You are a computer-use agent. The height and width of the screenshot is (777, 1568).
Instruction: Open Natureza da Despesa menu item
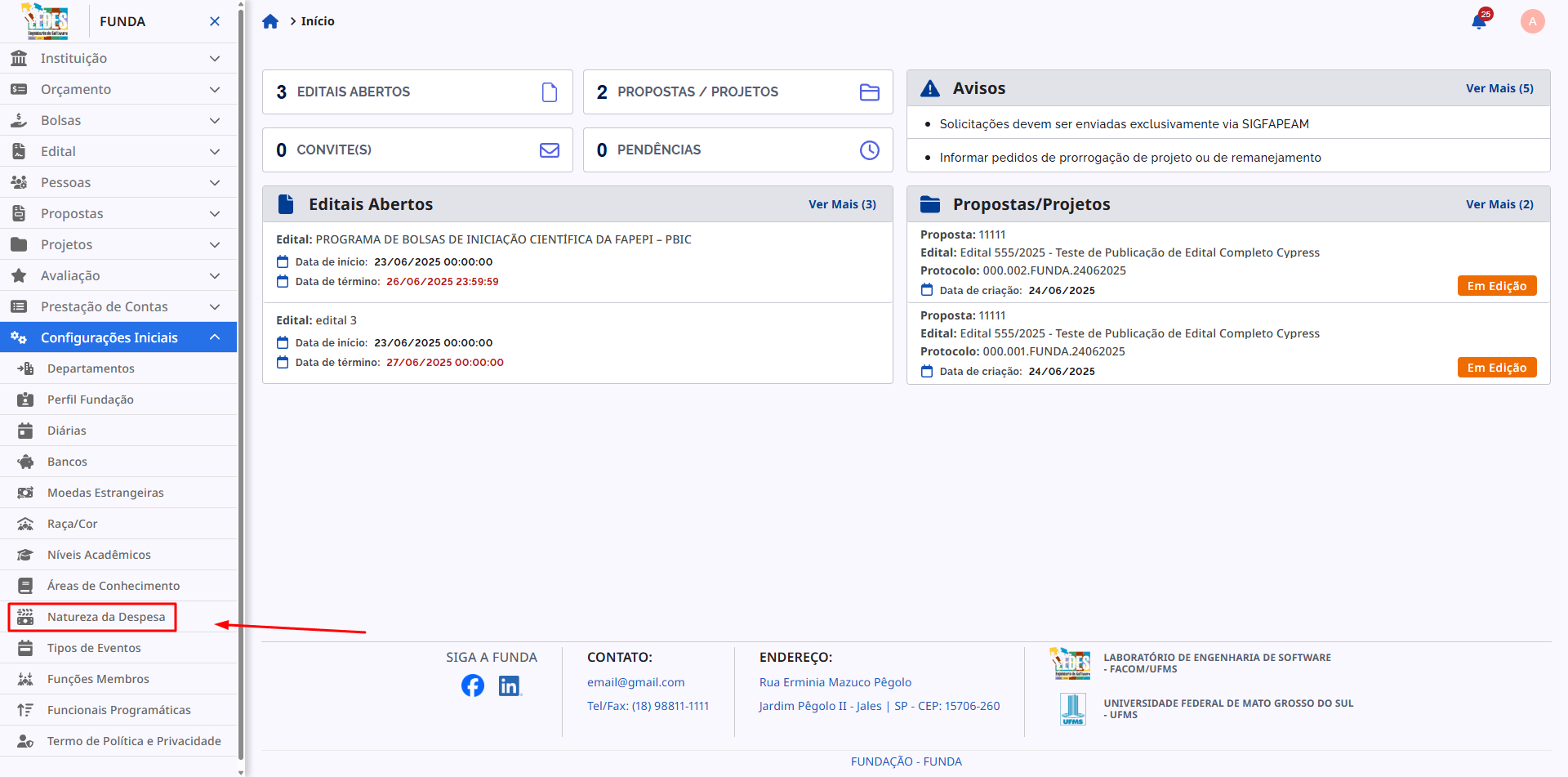pyautogui.click(x=105, y=617)
